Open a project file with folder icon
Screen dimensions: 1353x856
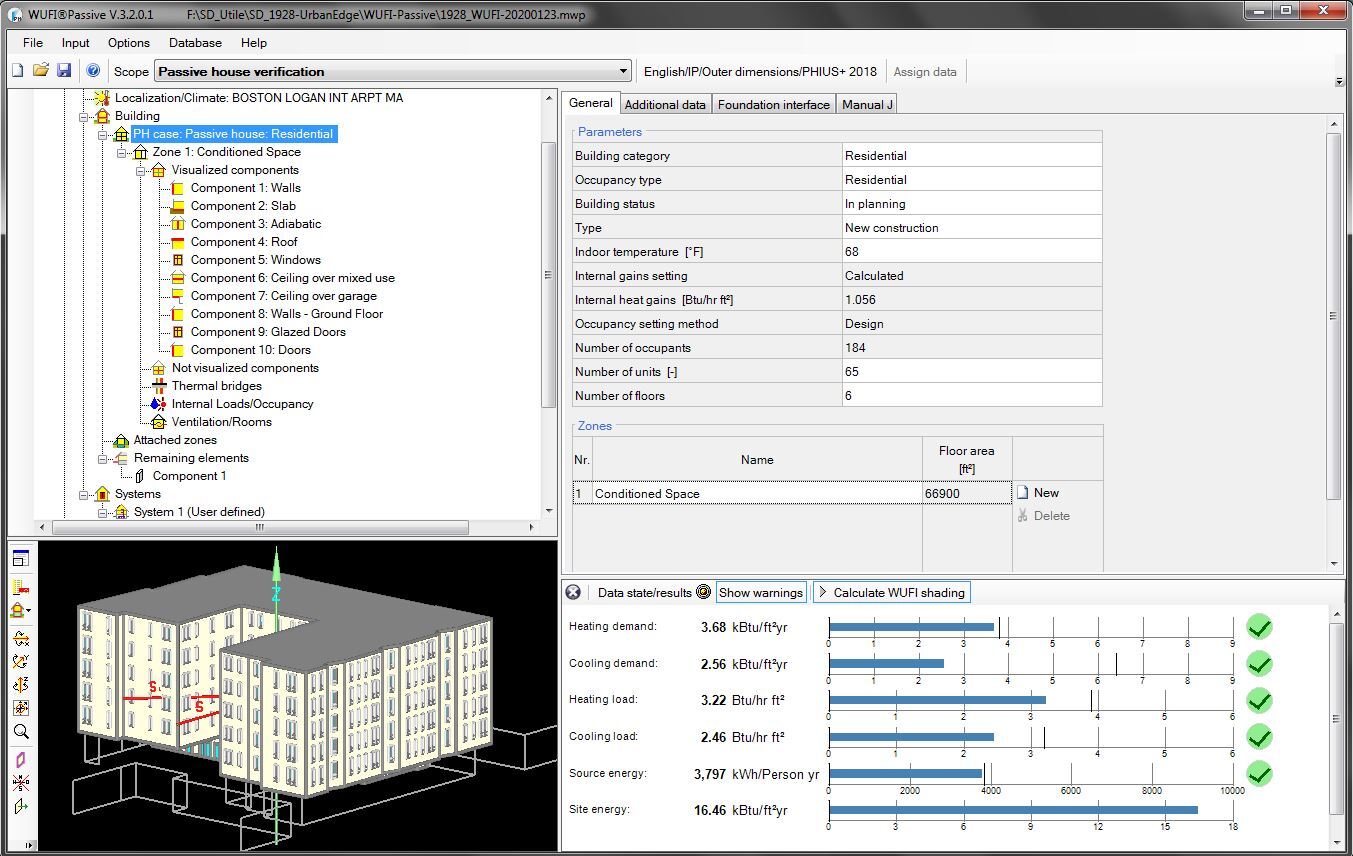[41, 71]
